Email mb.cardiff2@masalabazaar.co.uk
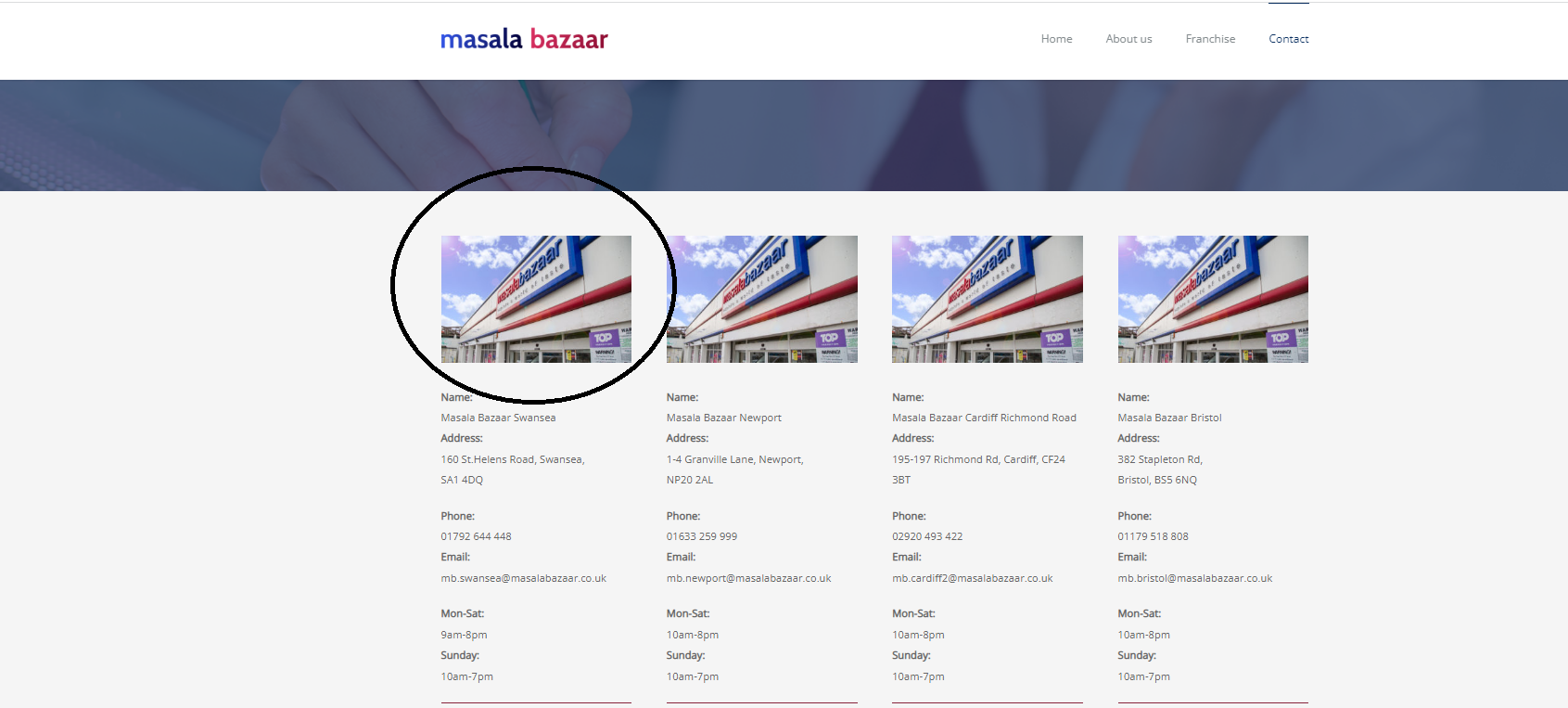 pyautogui.click(x=973, y=578)
